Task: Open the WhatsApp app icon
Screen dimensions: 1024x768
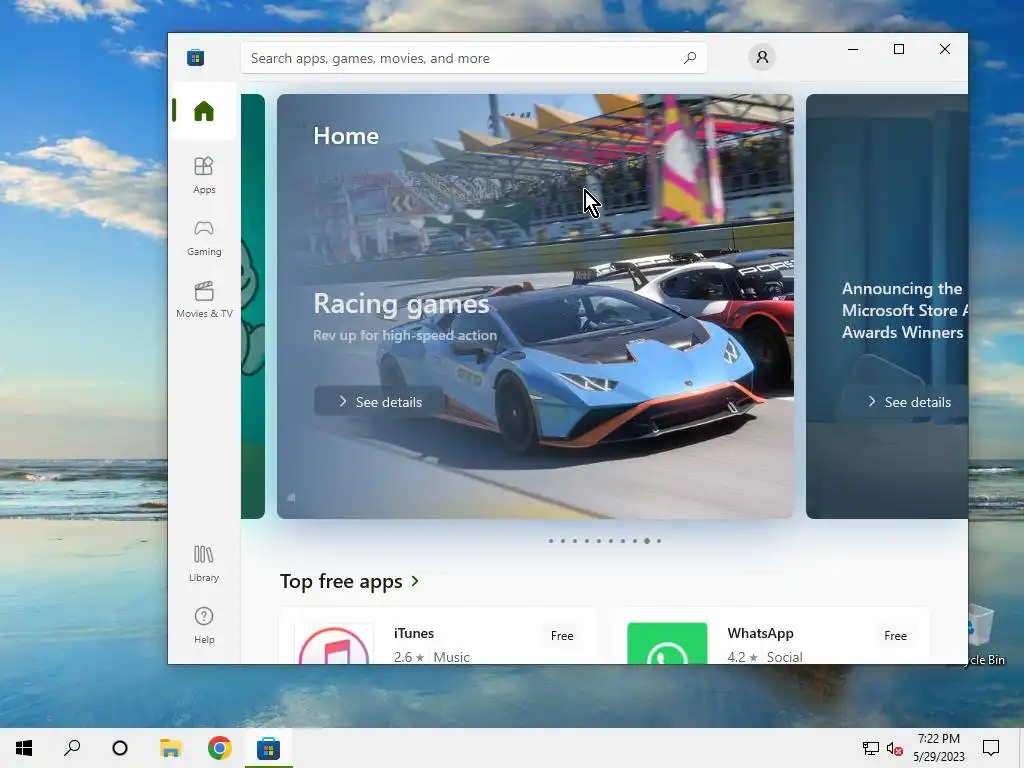Action: coord(667,644)
